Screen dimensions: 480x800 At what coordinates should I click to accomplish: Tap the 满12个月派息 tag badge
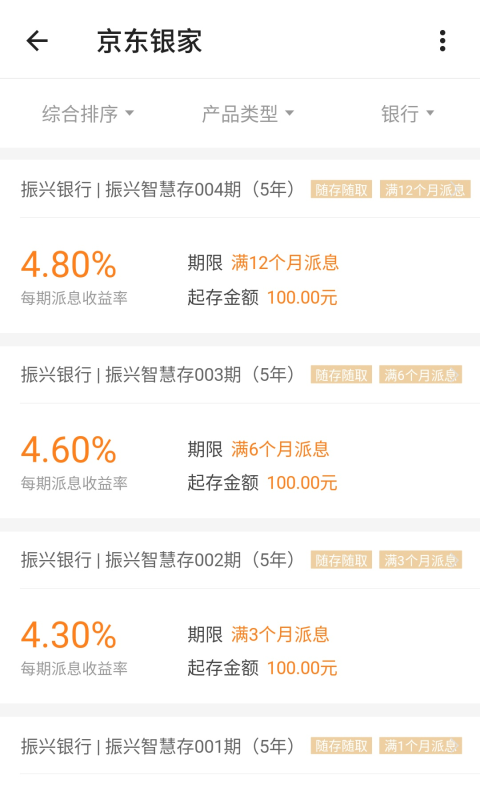coord(425,189)
